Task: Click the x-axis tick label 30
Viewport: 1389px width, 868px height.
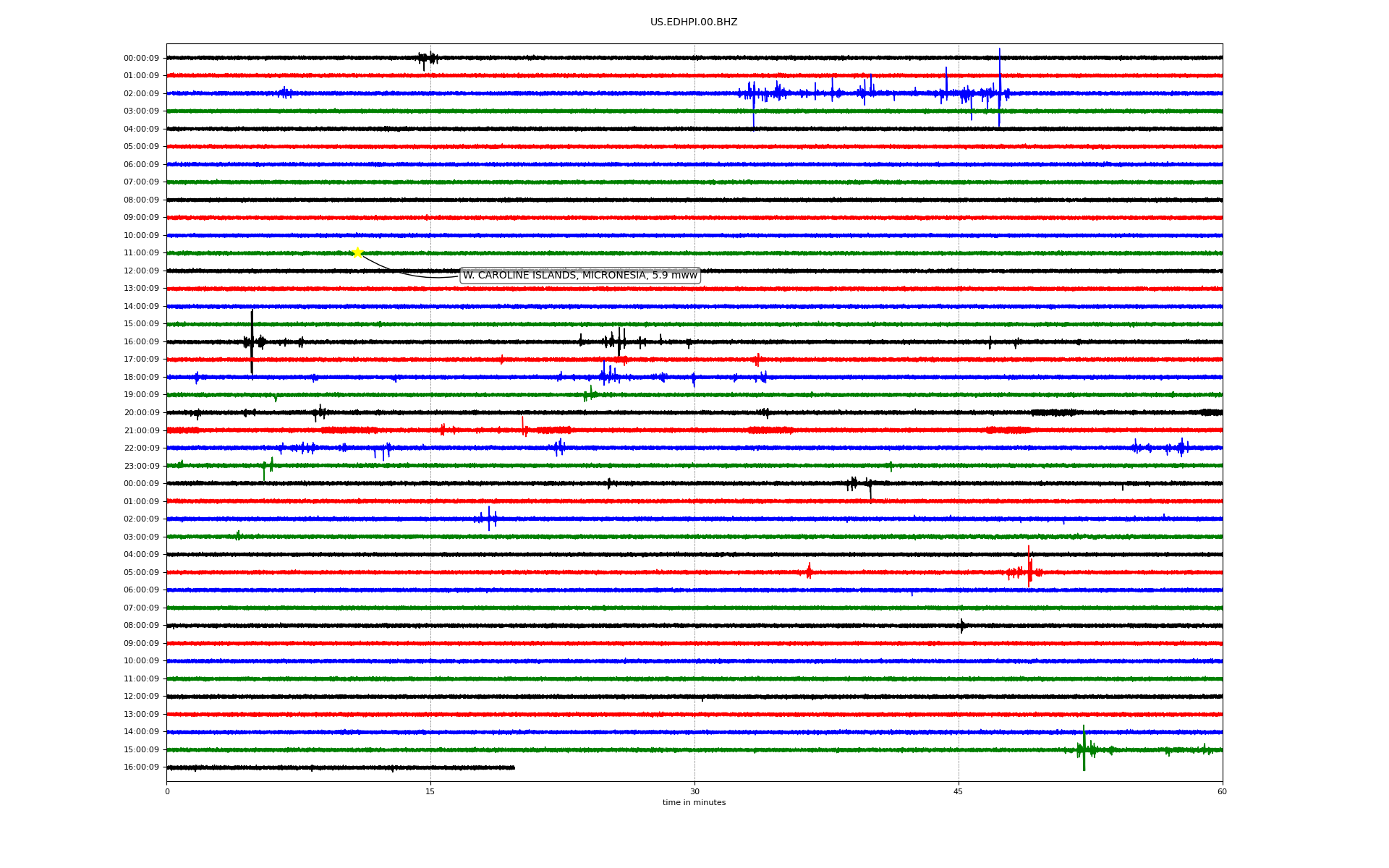Action: (x=694, y=792)
